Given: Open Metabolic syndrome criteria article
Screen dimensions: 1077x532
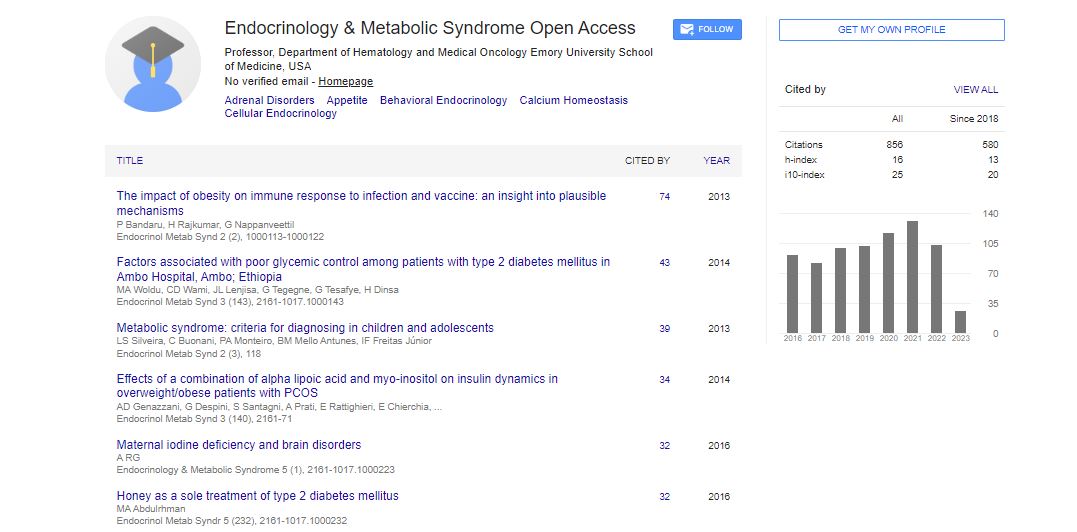Looking at the screenshot, I should (x=305, y=328).
